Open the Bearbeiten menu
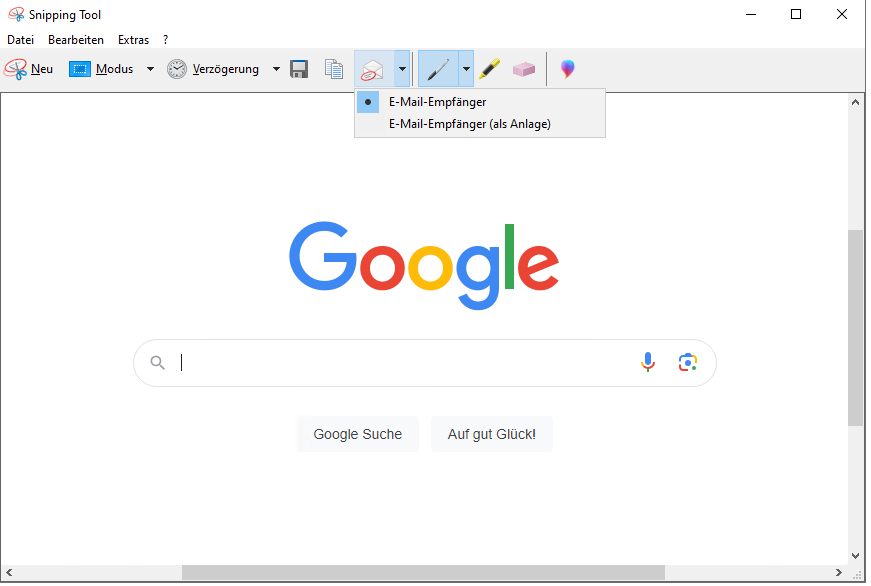Screen dimensions: 871x586 tap(76, 40)
